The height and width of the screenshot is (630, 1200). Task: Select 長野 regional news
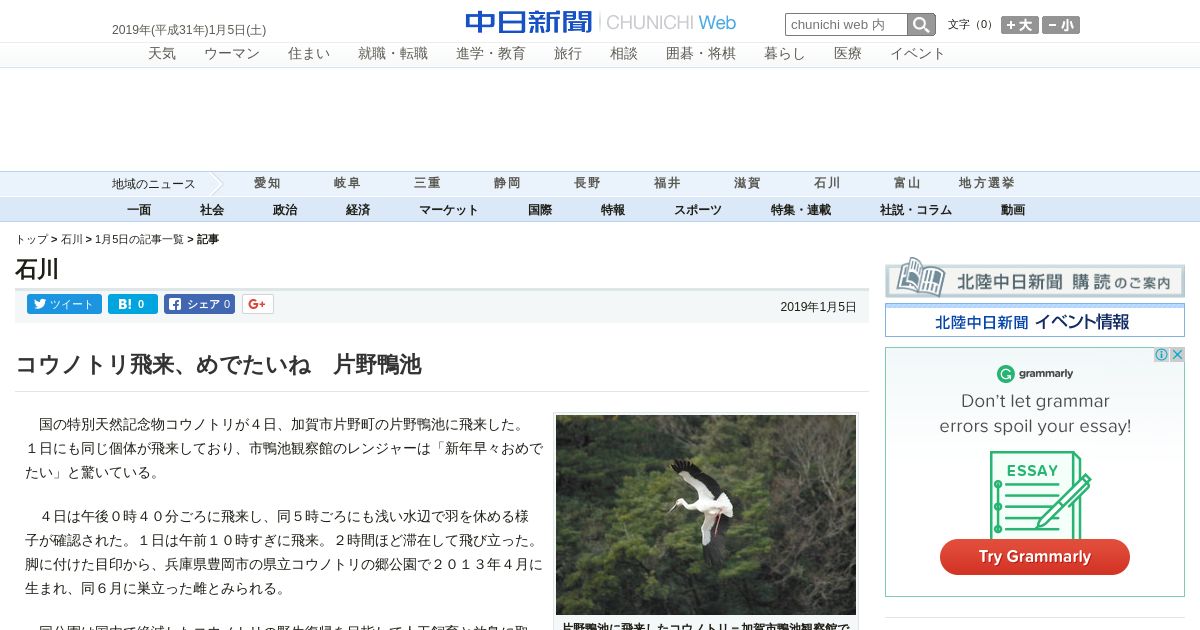587,184
